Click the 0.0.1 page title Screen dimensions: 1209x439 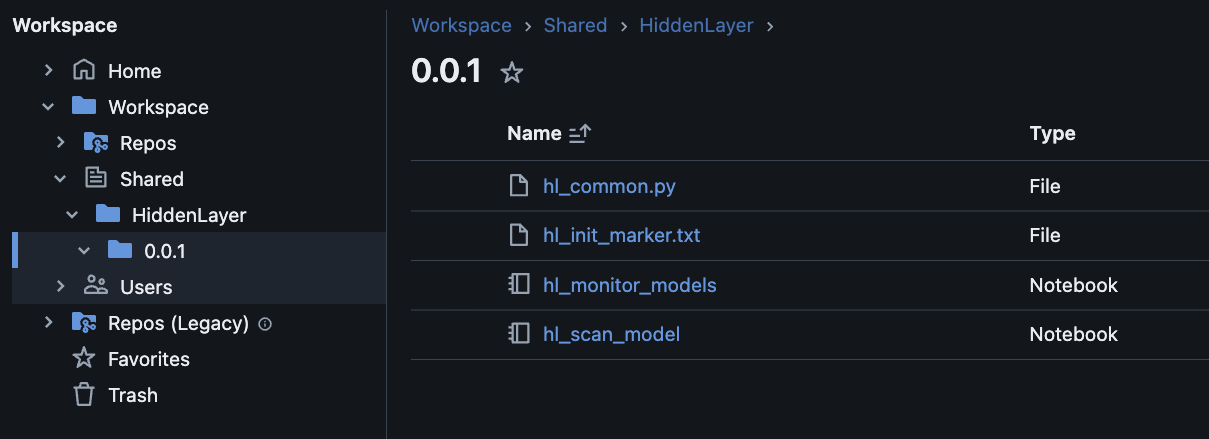point(446,71)
